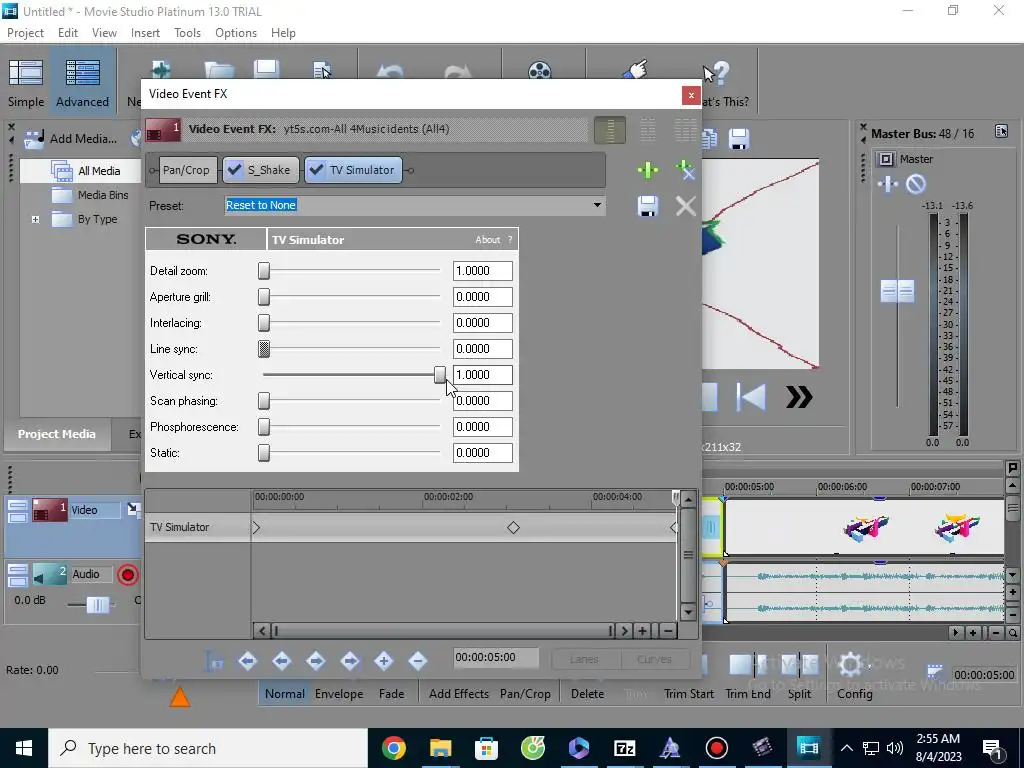Save the preset floppy icon
Screen dimensions: 1024x768
647,206
